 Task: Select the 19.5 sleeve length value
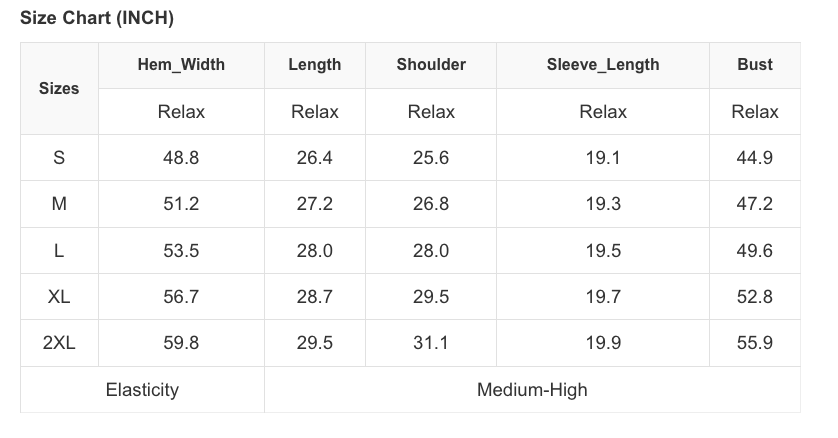click(603, 250)
